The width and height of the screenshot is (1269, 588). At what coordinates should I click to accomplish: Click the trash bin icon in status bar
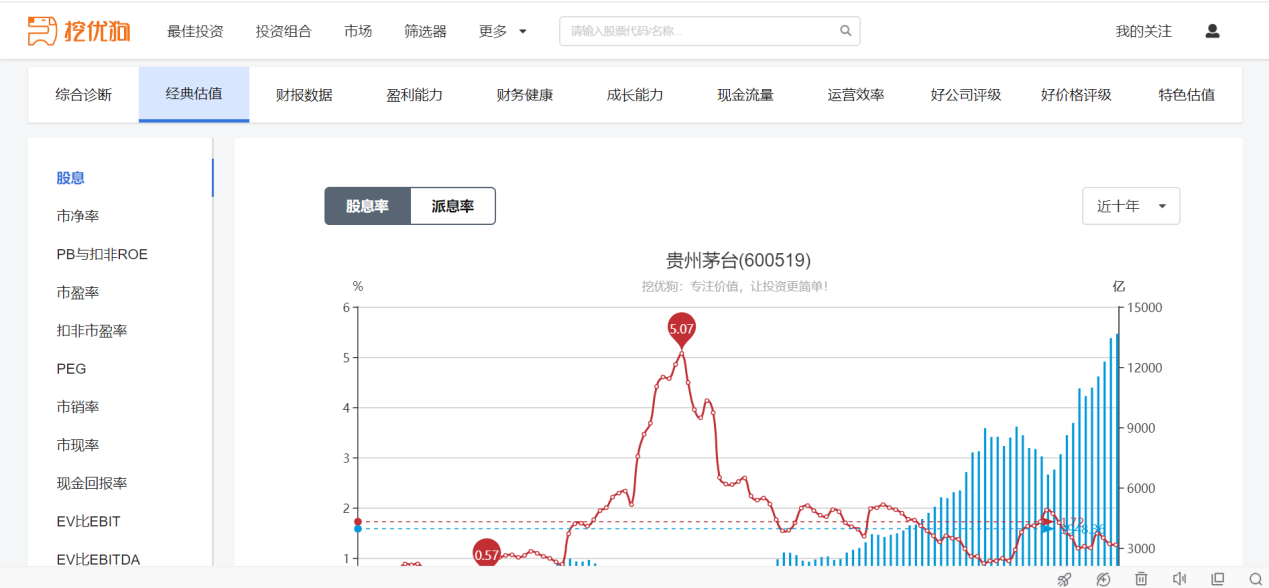point(1141,578)
